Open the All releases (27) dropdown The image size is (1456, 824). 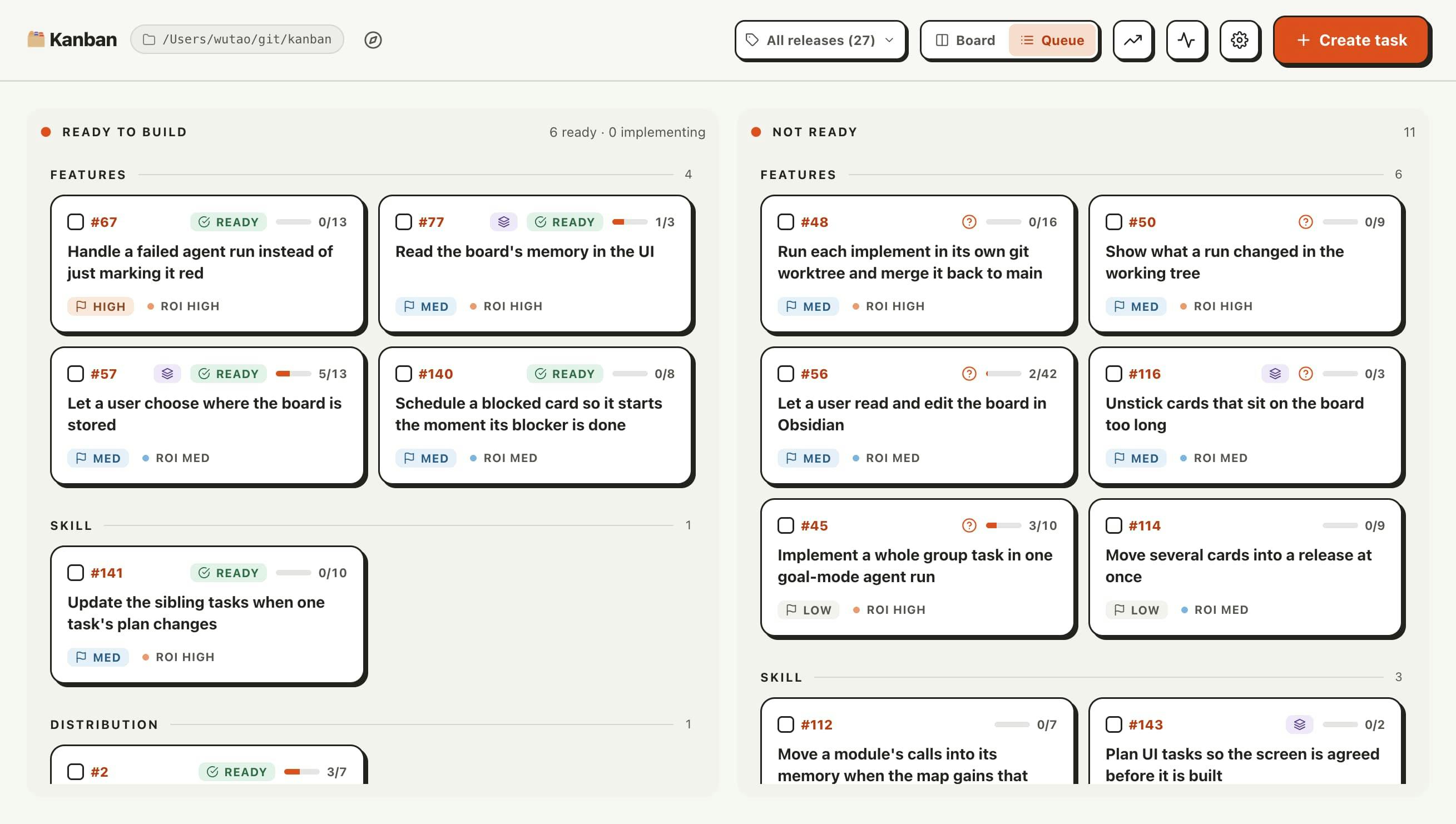(x=820, y=40)
